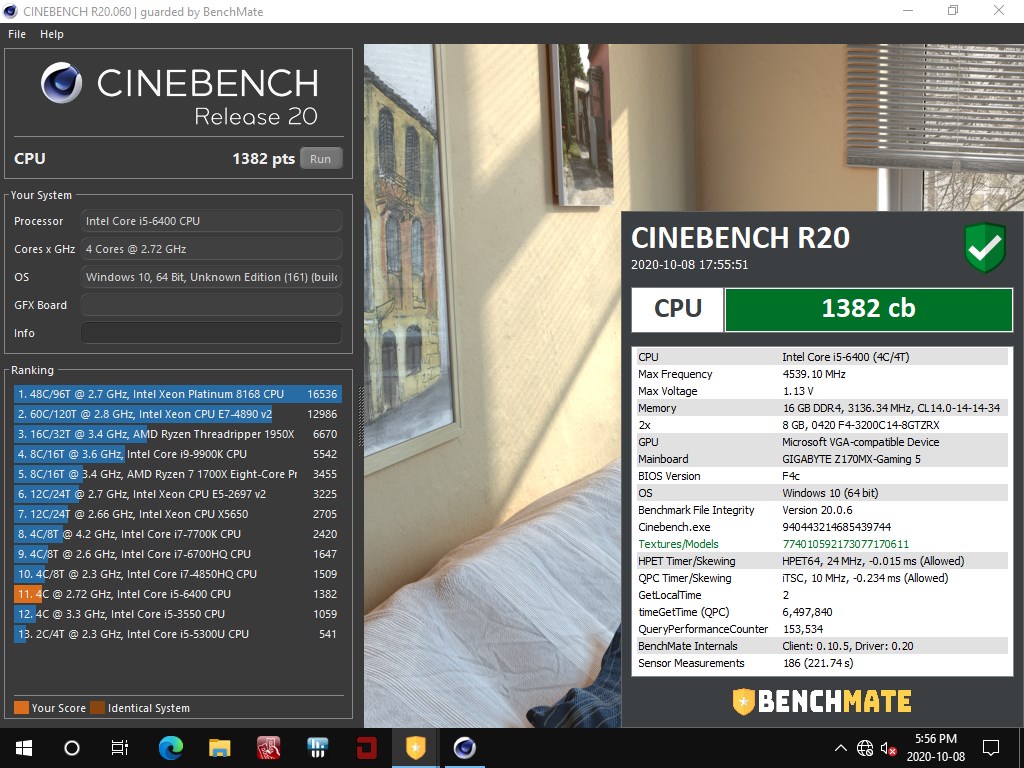Click the Cinebench.exe hash value

point(836,527)
